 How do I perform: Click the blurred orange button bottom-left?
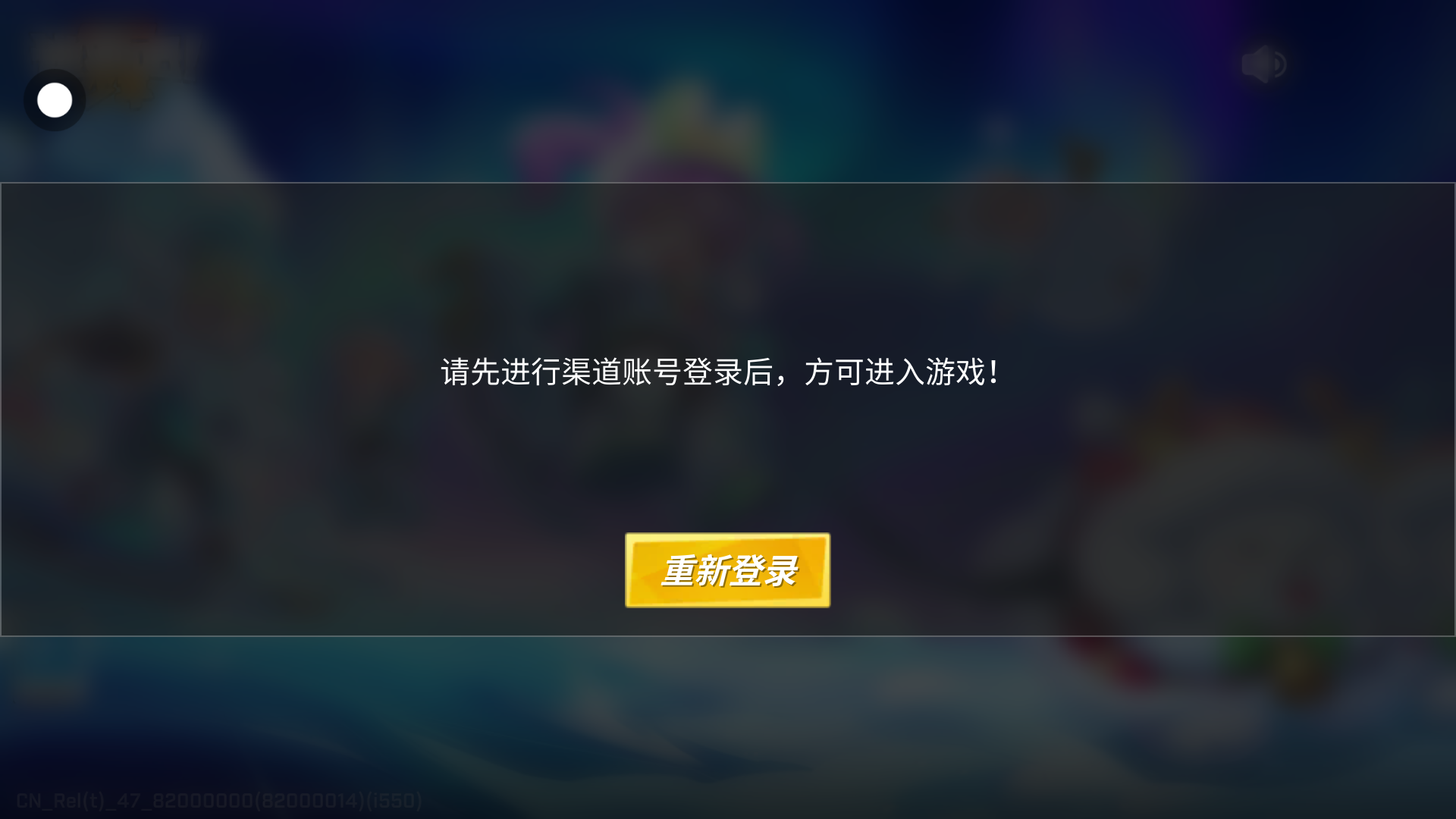click(x=50, y=689)
